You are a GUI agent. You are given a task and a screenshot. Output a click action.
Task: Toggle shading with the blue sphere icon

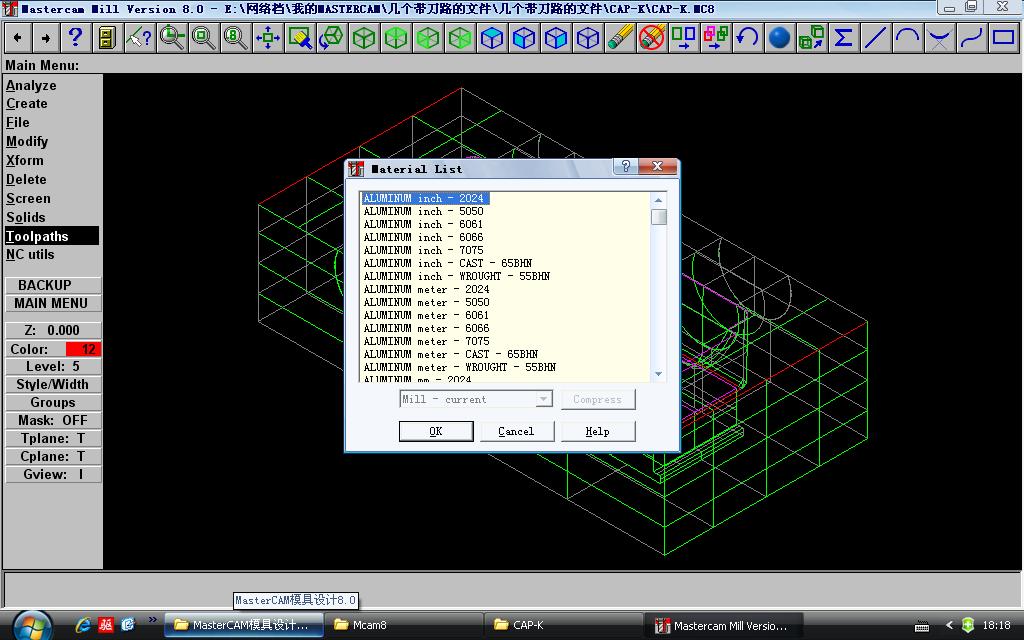[779, 38]
